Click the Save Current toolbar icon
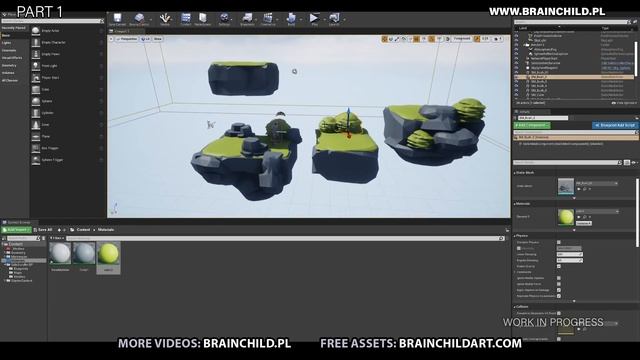Image resolution: width=640 pixels, height=360 pixels. point(118,18)
